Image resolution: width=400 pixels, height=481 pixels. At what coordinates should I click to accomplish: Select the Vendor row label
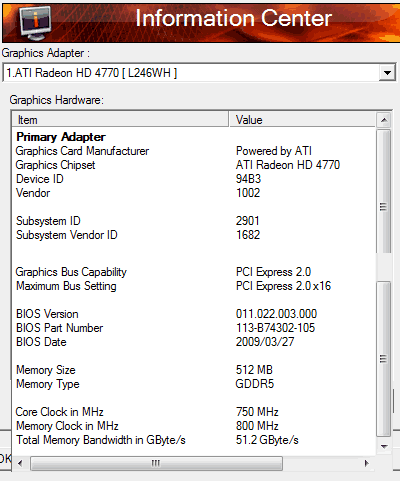click(33, 193)
